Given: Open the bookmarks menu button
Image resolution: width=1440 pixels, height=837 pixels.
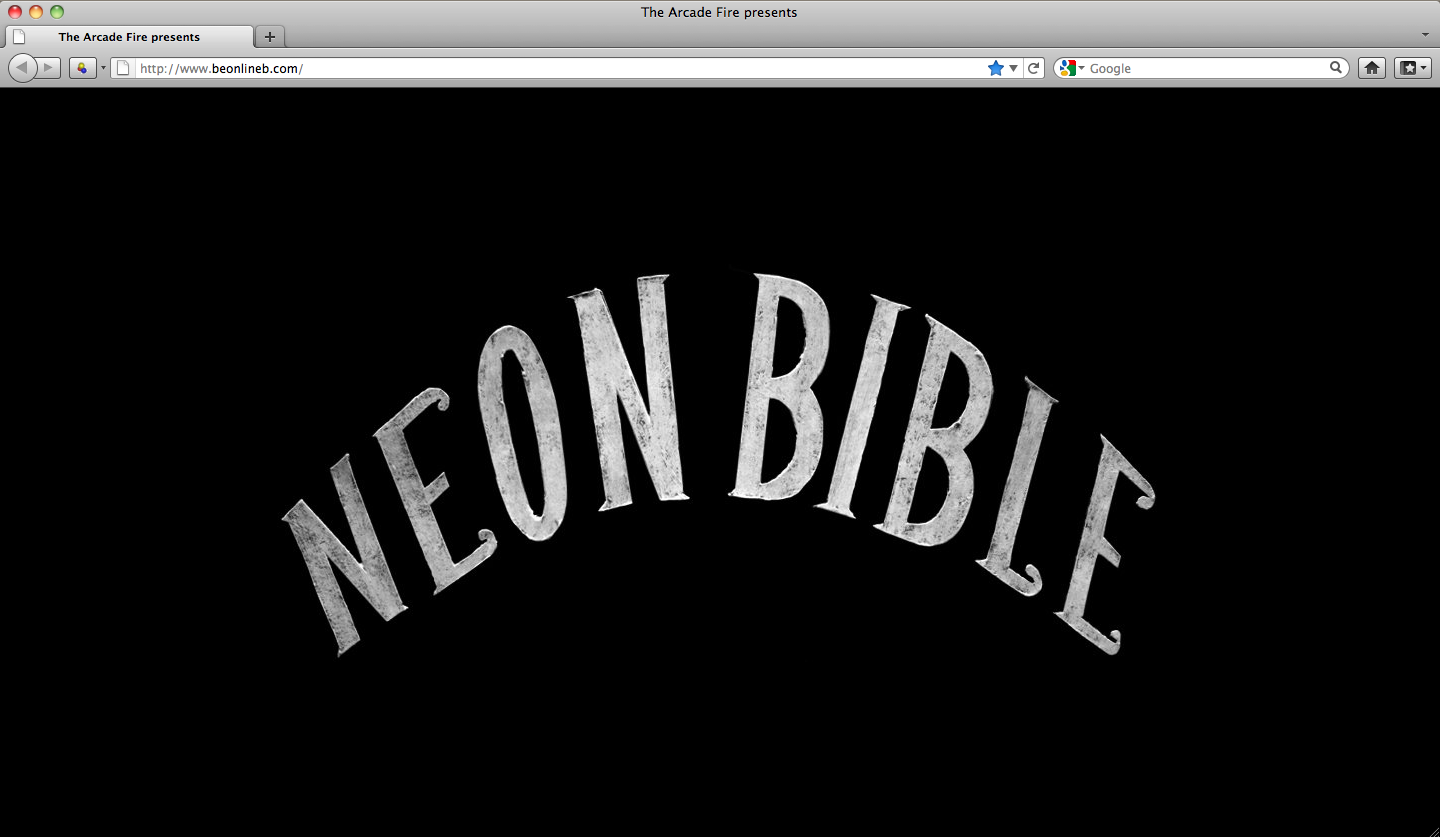Looking at the screenshot, I should (x=1413, y=68).
